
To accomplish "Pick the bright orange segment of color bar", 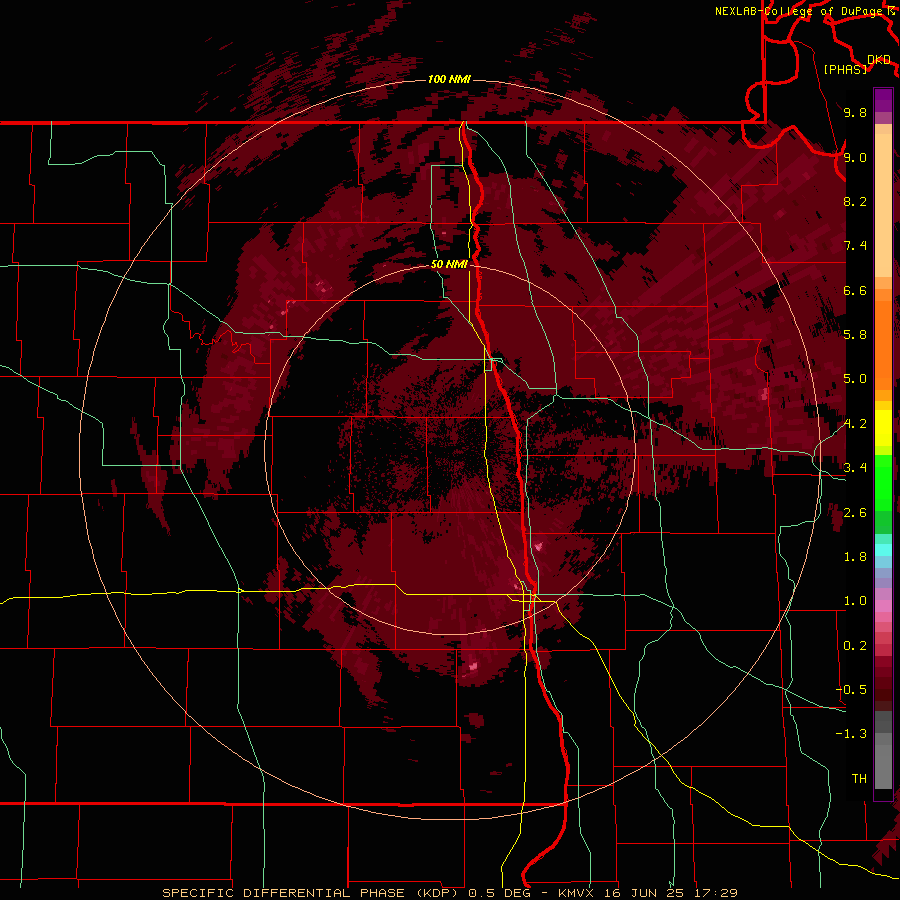I will coord(883,345).
